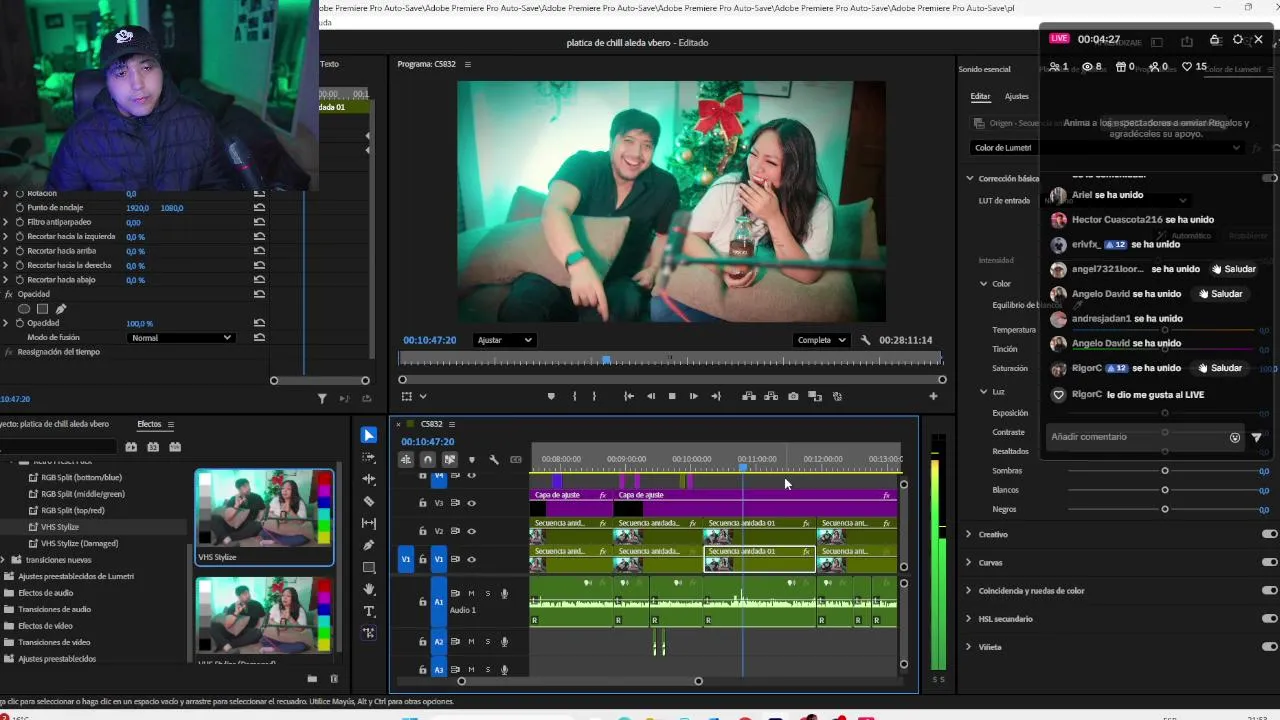This screenshot has width=1280, height=720.
Task: Click Mark Out button in program monitor
Action: [594, 396]
